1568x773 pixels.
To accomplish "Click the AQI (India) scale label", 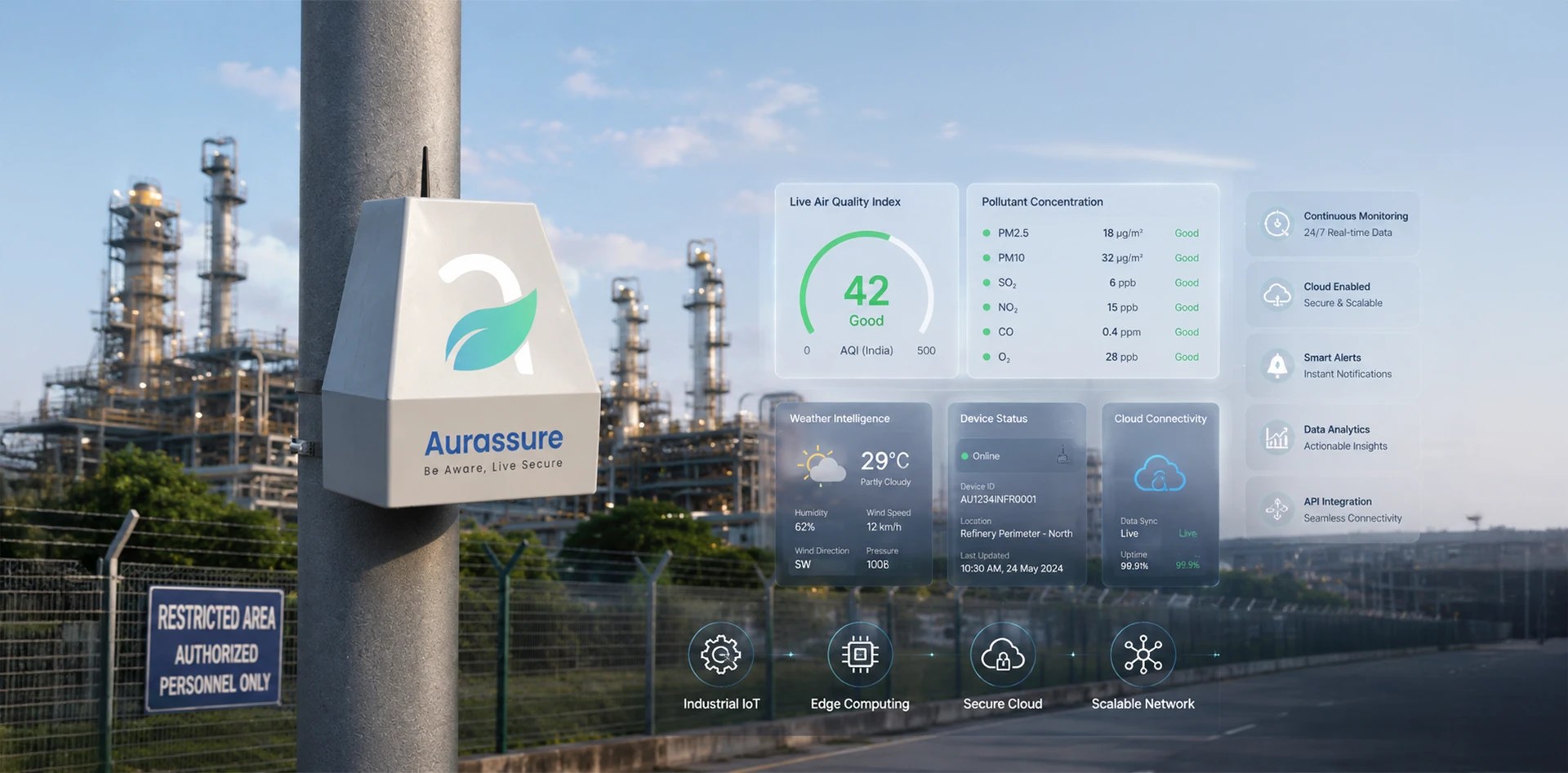I will pos(866,351).
